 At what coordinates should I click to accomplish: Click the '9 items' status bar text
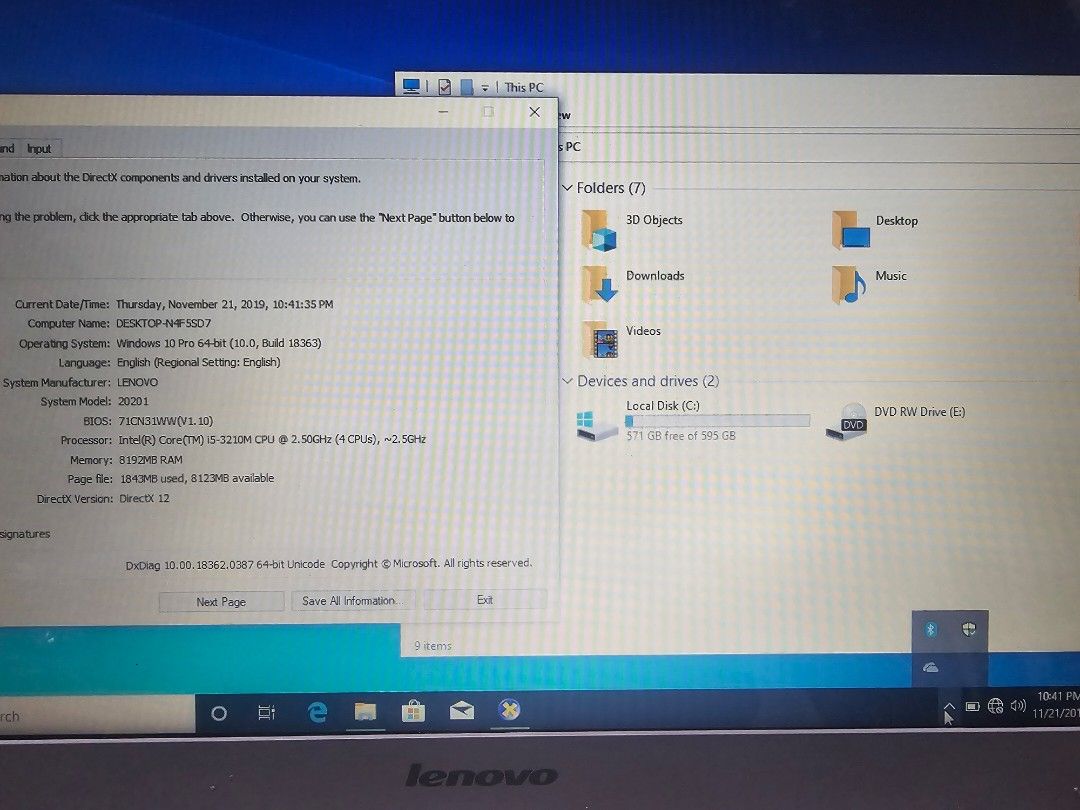point(433,646)
